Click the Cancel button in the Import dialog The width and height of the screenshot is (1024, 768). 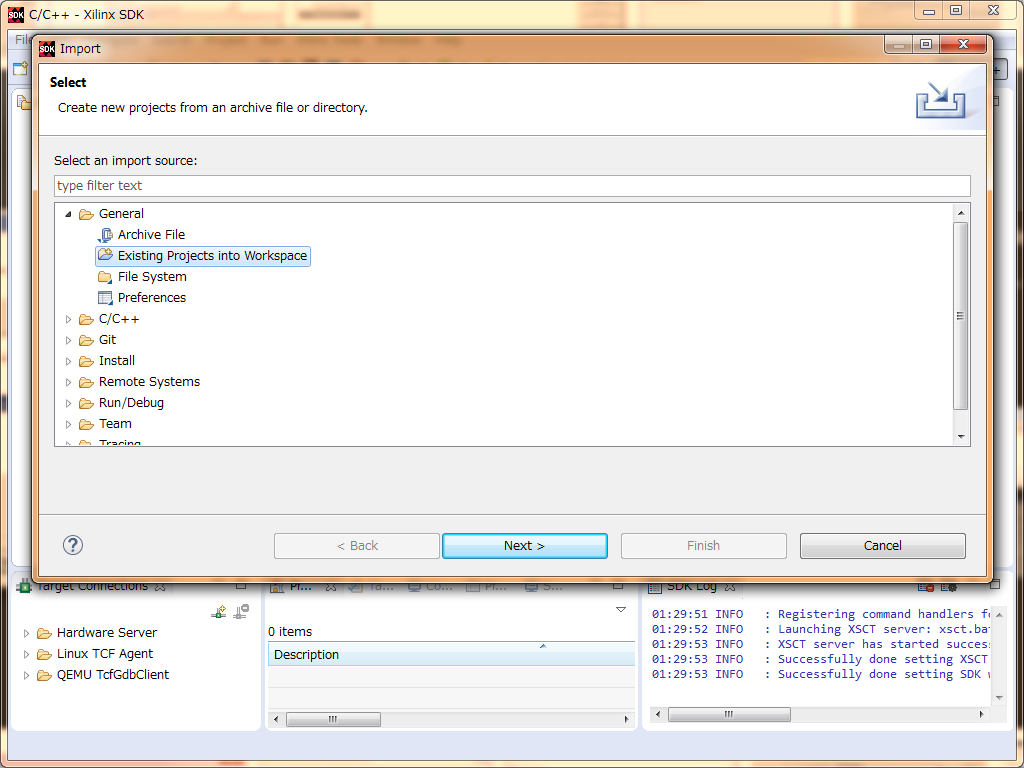(882, 545)
